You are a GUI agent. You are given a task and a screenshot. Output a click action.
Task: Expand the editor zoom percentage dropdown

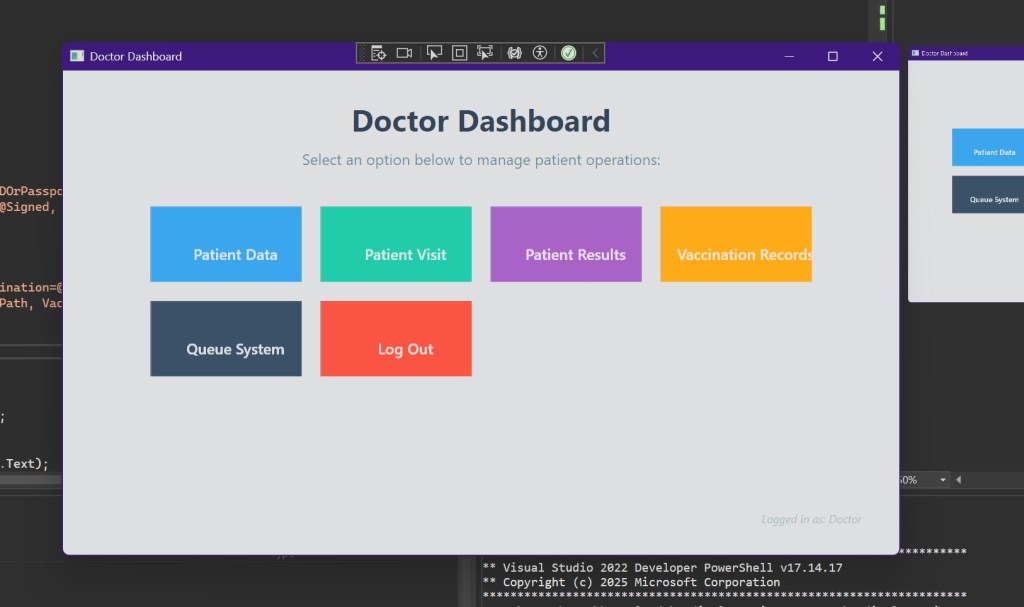pyautogui.click(x=942, y=480)
